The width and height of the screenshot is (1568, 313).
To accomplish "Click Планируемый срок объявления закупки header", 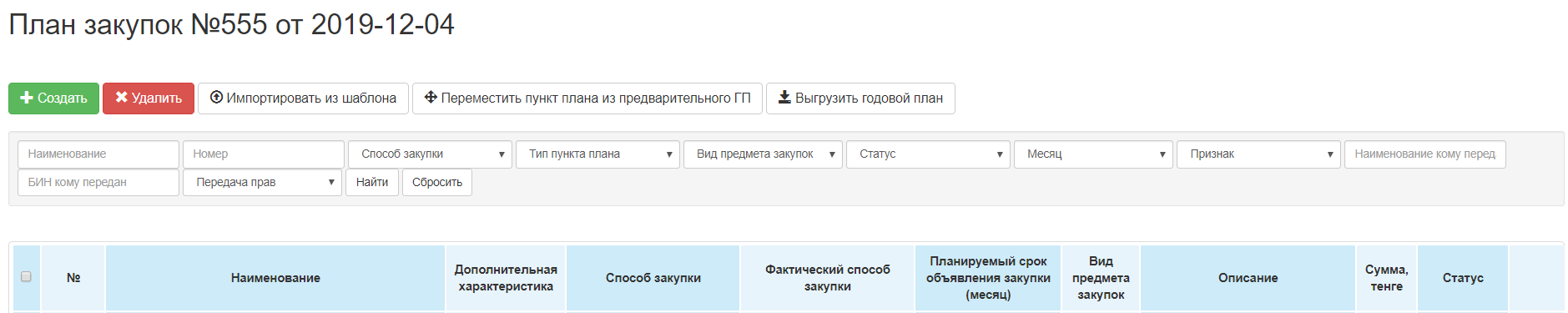I will tap(988, 278).
